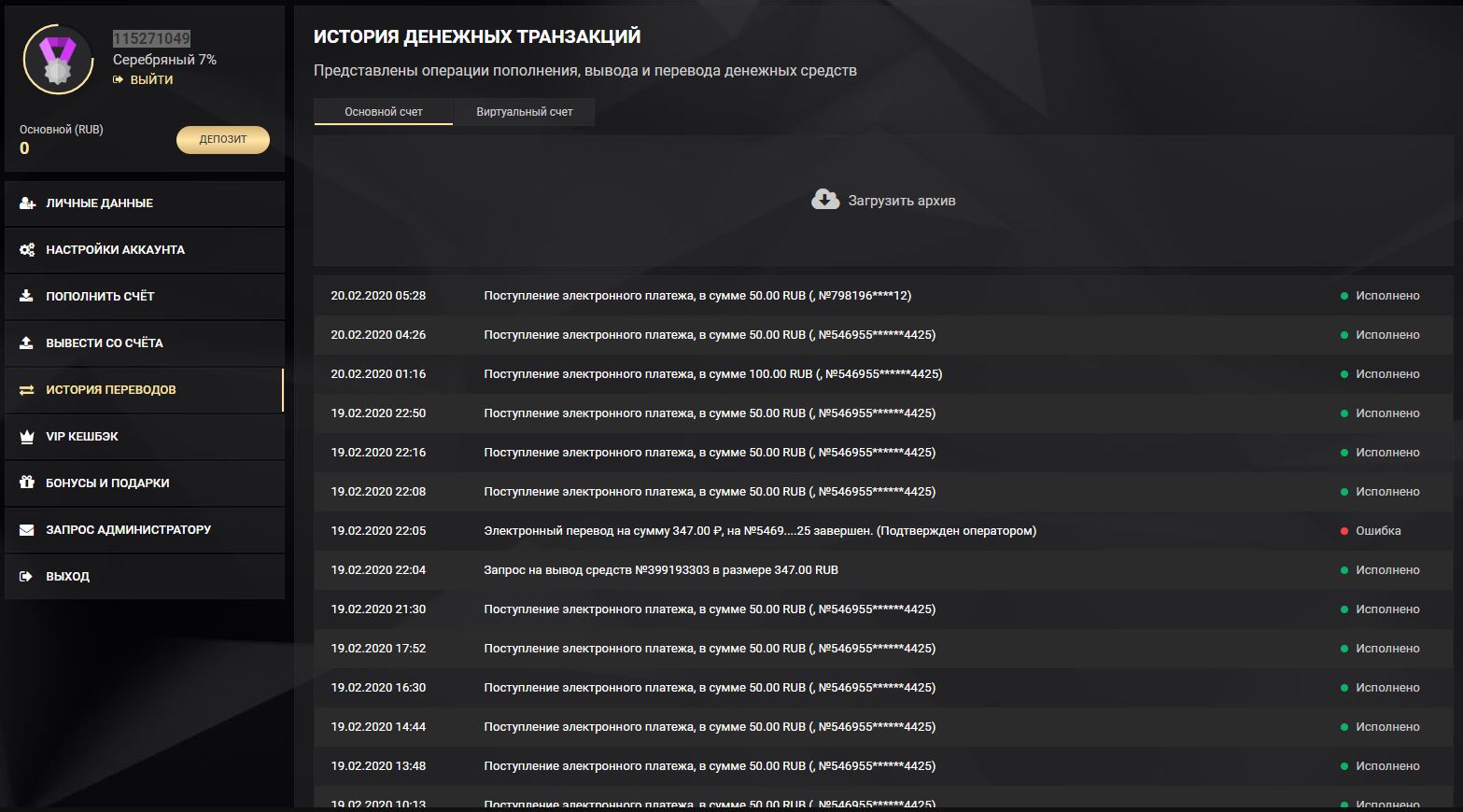Click the date 19.02.2020 22:50
This screenshot has height=812, width=1463.
tap(378, 413)
